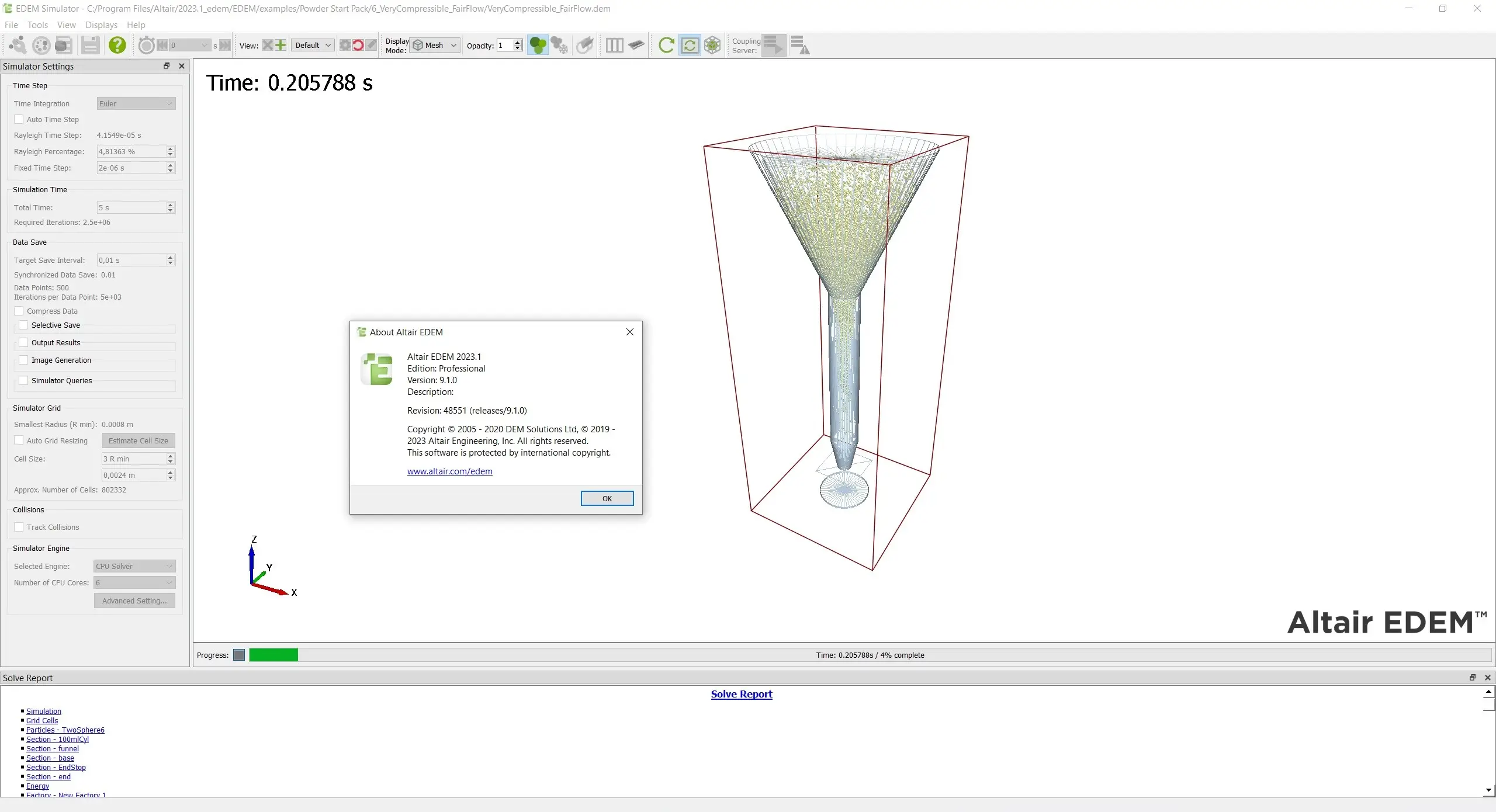Open the Display Mode Mesh dropdown
Screen dimensions: 1496x812
(435, 45)
